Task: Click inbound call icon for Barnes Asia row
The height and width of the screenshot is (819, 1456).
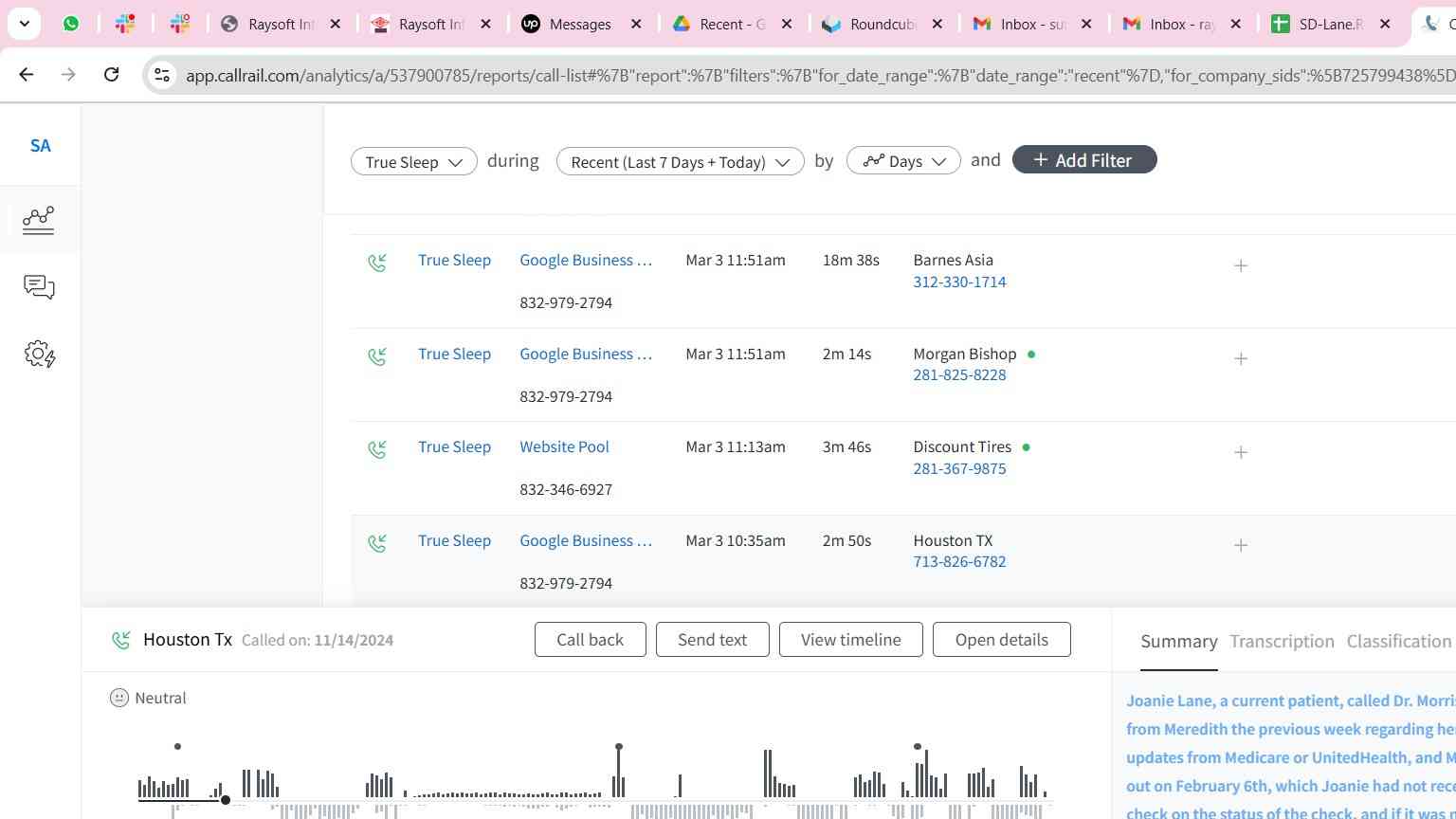Action: [x=377, y=263]
